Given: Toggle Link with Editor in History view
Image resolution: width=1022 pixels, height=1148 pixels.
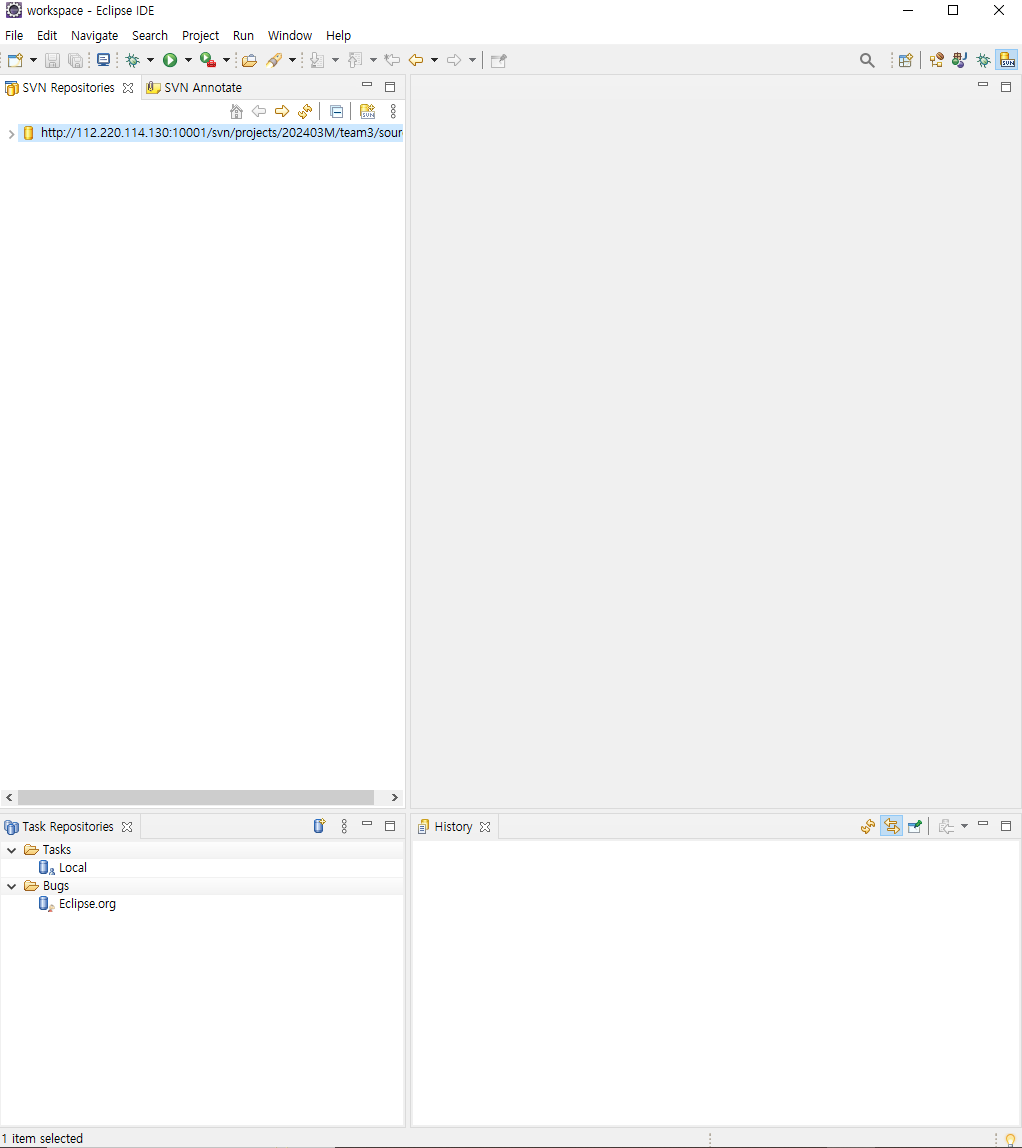Looking at the screenshot, I should click(892, 827).
